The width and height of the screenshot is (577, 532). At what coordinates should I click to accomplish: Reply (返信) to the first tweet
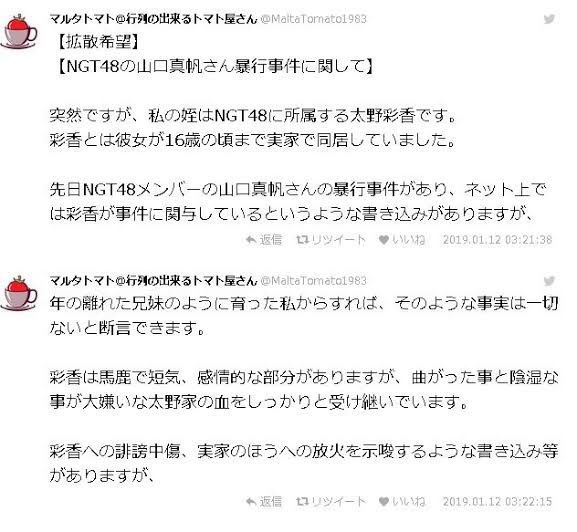pyautogui.click(x=264, y=240)
